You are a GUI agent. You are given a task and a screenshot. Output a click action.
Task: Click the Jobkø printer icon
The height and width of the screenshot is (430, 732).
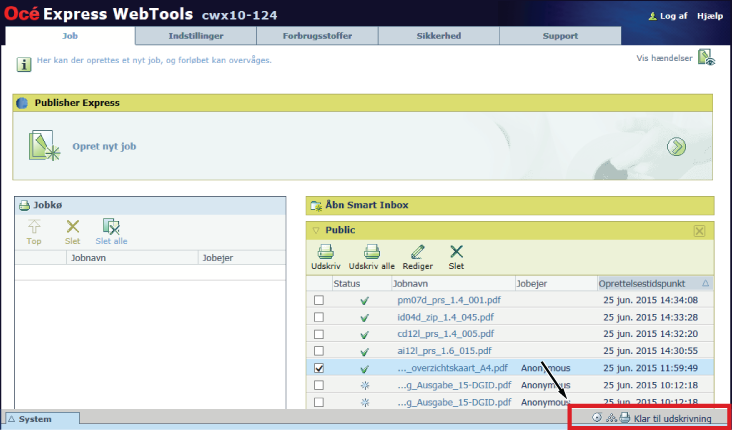coord(24,205)
